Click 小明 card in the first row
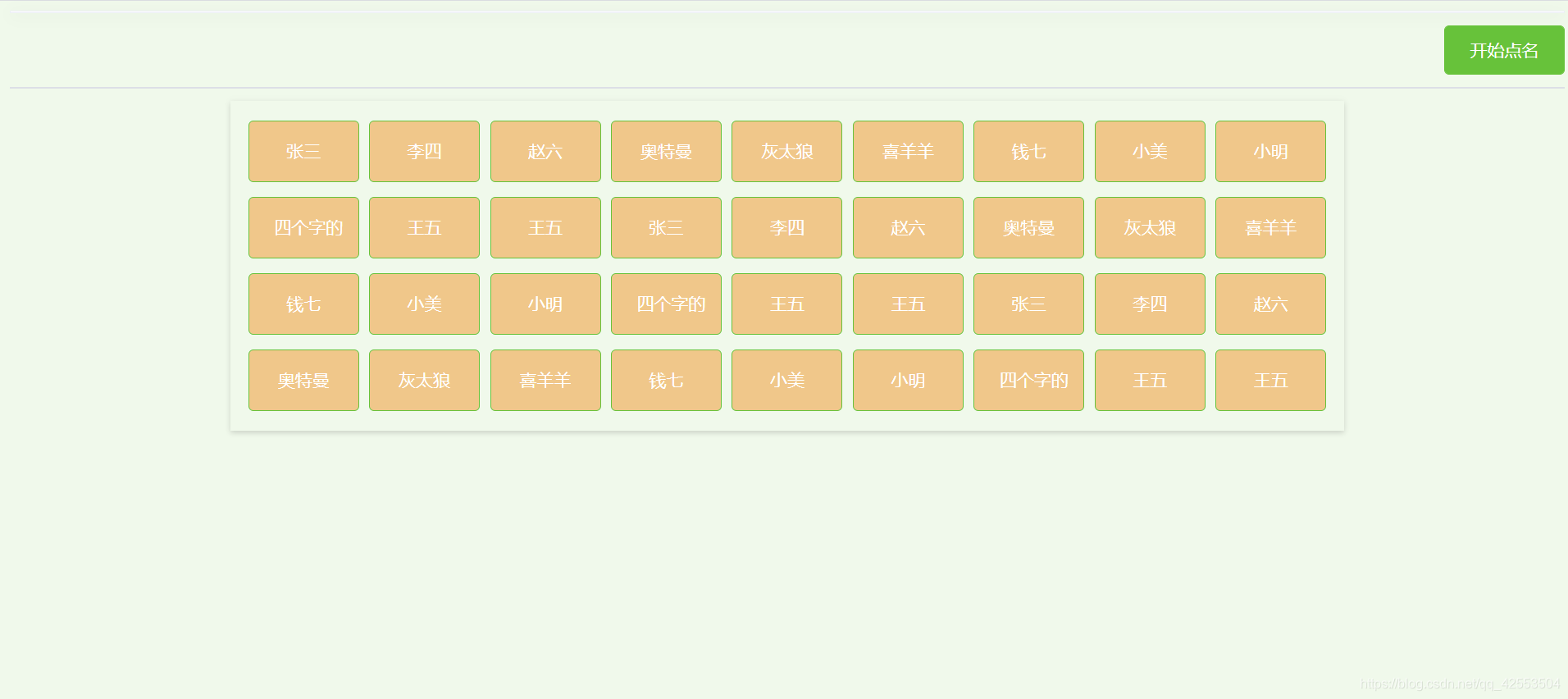The width and height of the screenshot is (1568, 699). (1270, 151)
